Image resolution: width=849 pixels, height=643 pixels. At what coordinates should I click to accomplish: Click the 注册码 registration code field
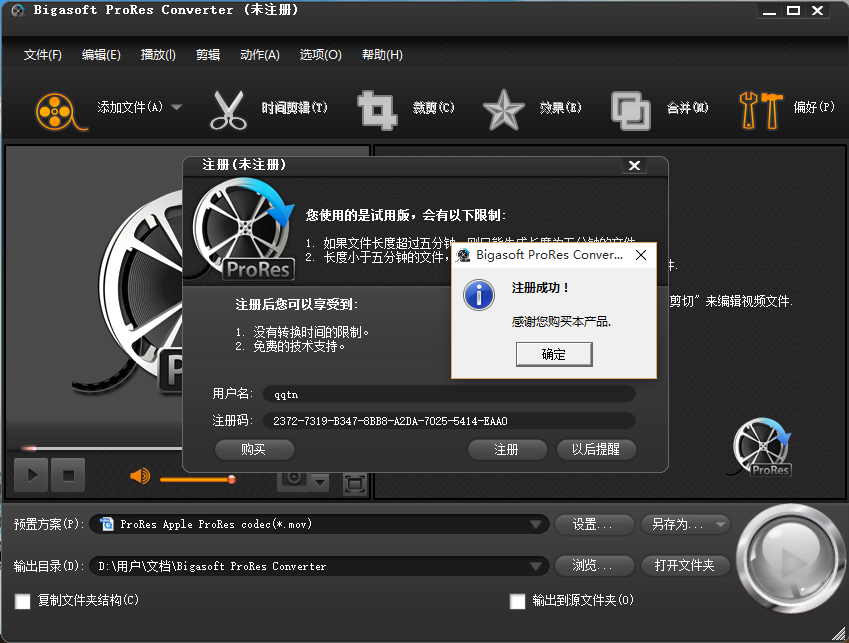[448, 421]
